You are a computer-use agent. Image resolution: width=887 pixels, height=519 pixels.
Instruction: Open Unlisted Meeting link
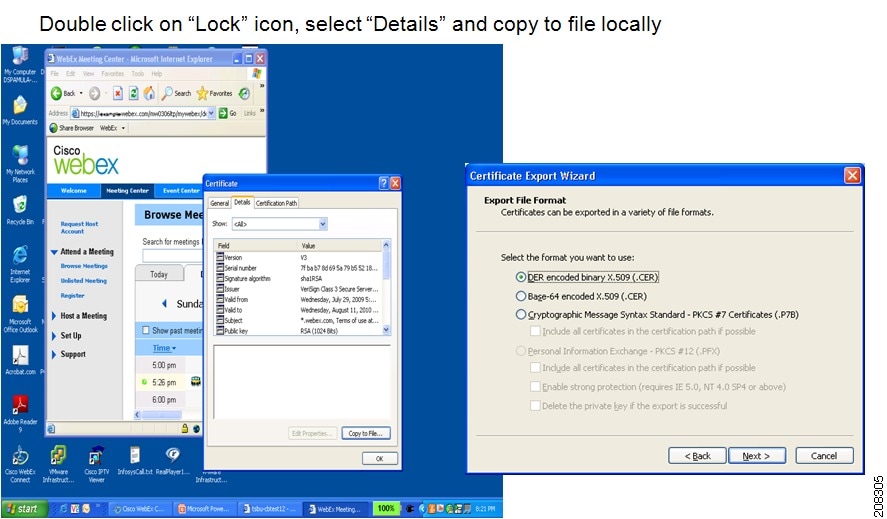[83, 281]
